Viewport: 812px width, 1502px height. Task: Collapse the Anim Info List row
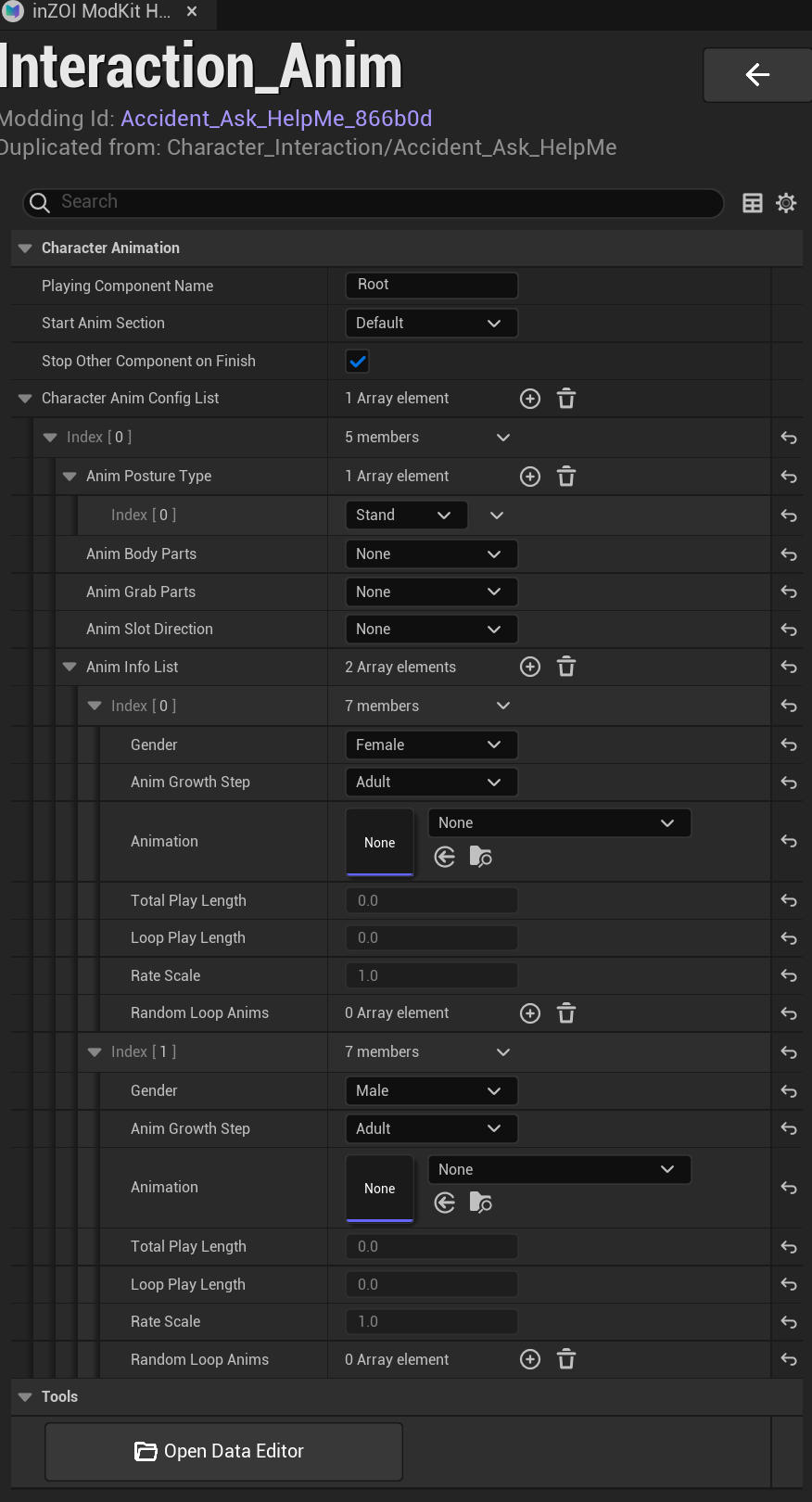[70, 668]
